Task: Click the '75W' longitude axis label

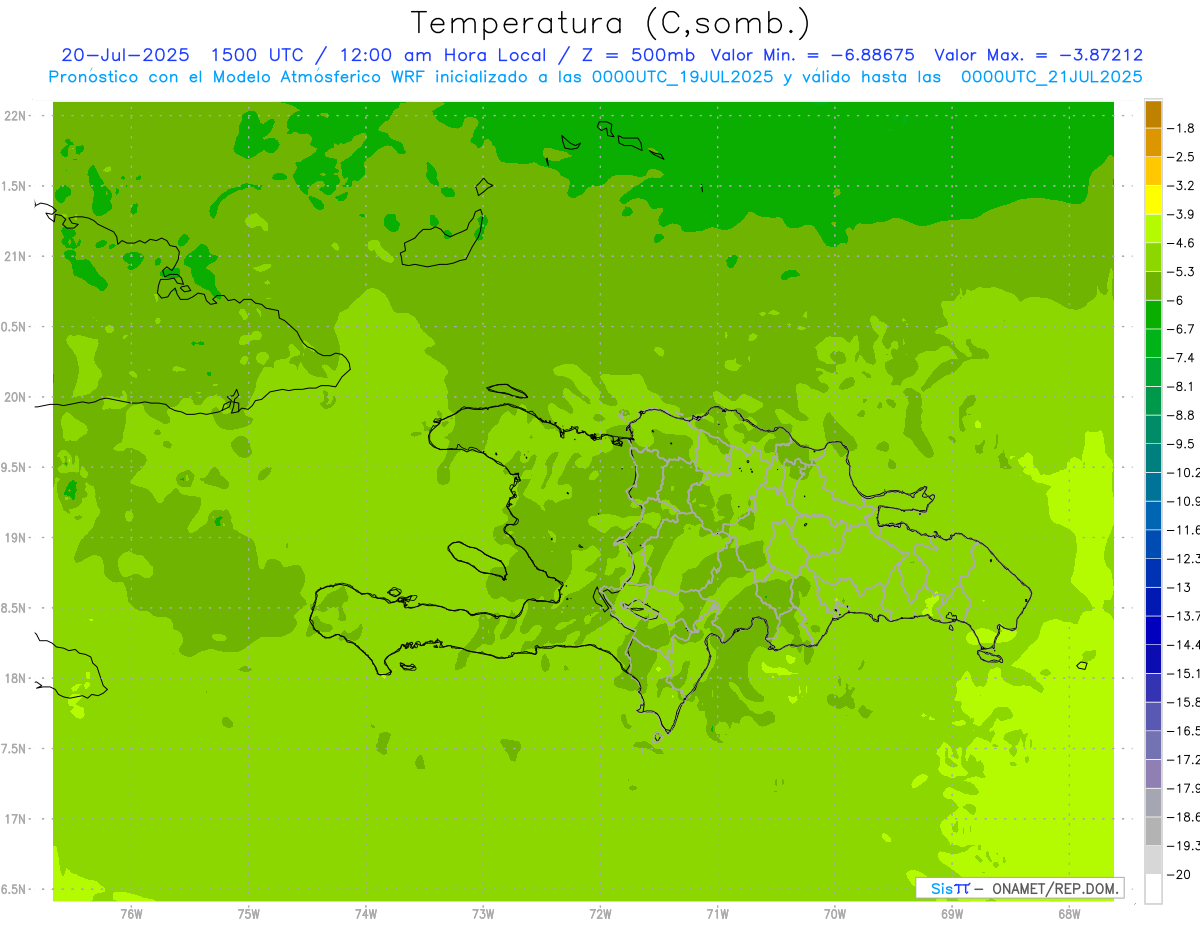Action: [x=248, y=914]
